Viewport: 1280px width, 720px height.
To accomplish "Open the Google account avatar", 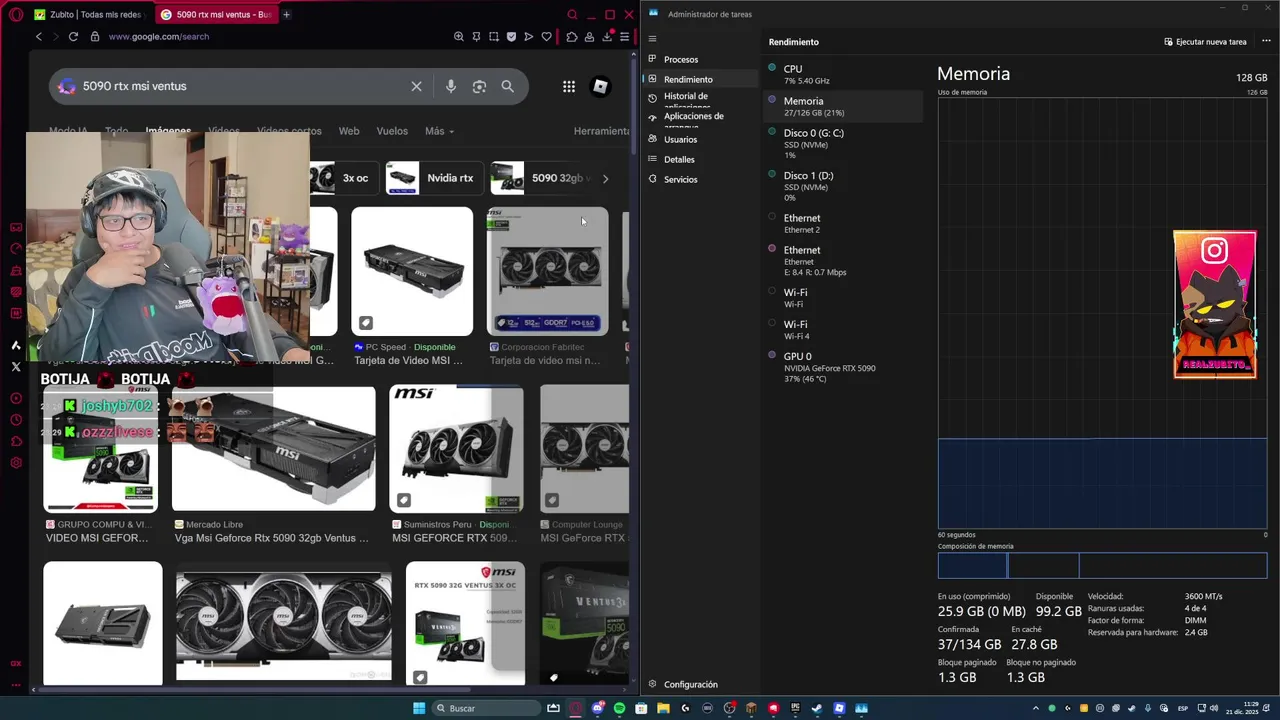I will [600, 86].
